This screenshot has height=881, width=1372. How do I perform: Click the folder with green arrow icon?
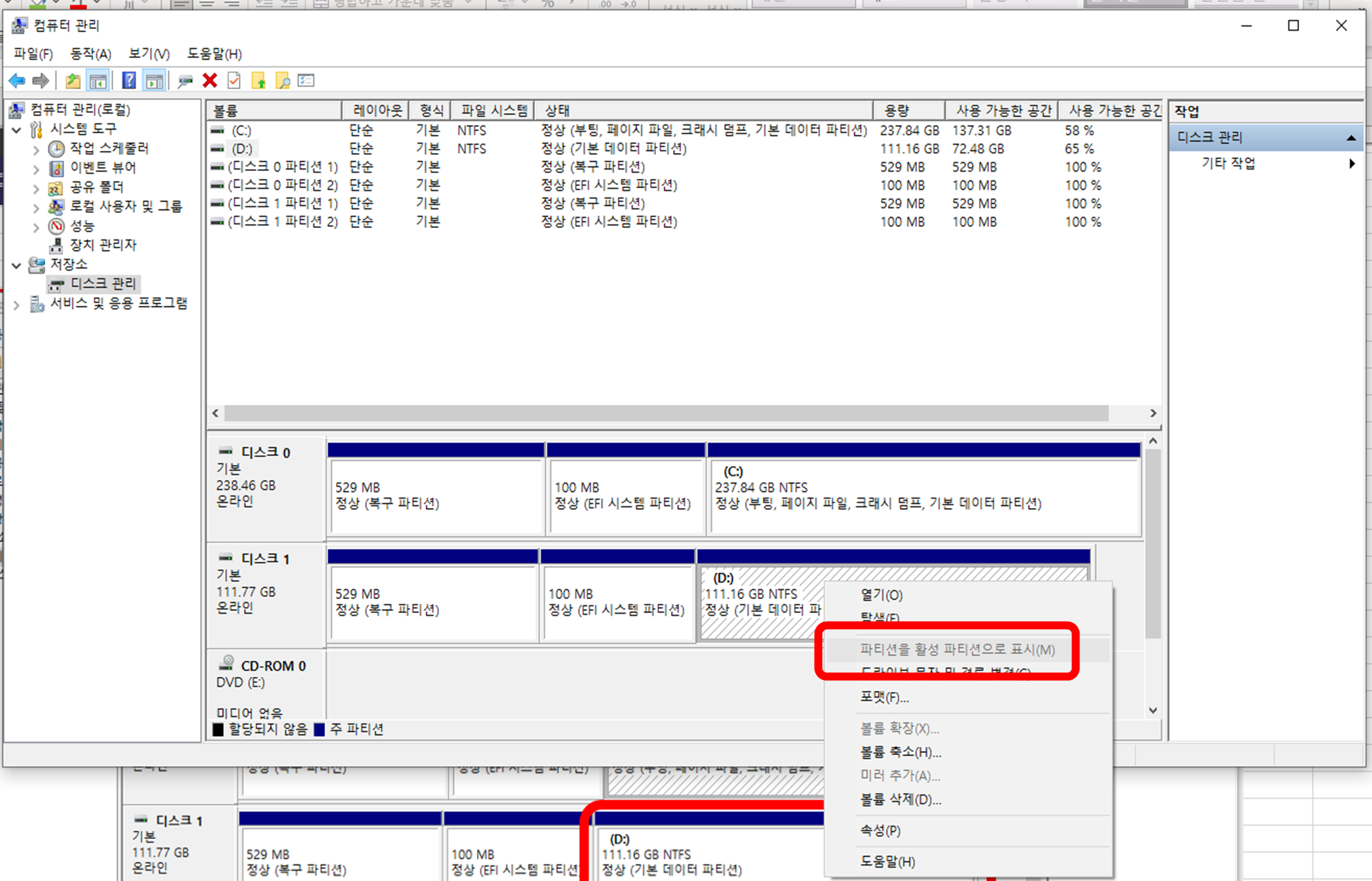[x=259, y=81]
